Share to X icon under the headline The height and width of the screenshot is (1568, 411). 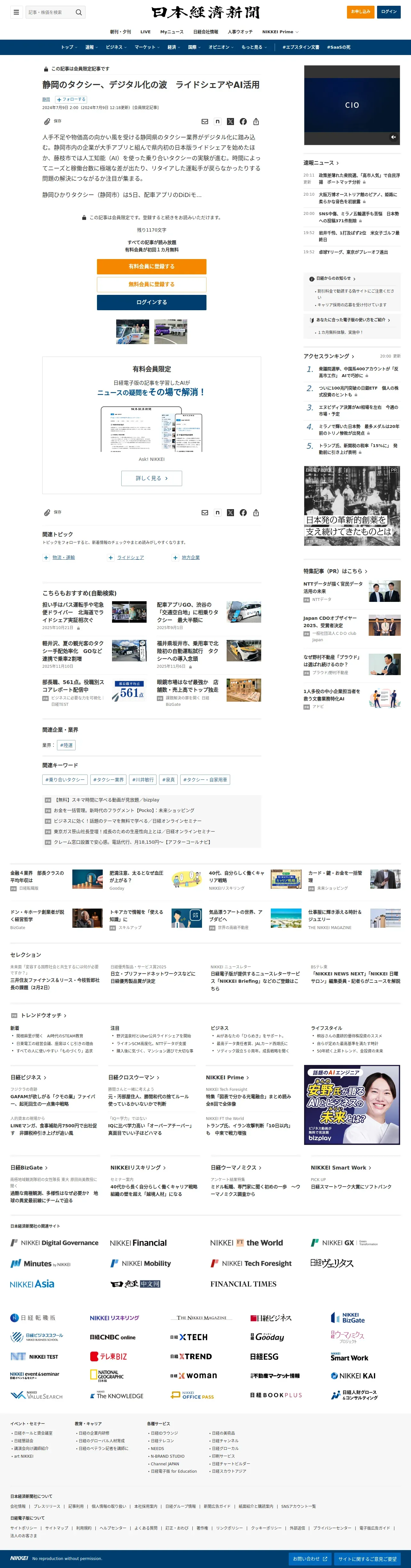click(230, 122)
